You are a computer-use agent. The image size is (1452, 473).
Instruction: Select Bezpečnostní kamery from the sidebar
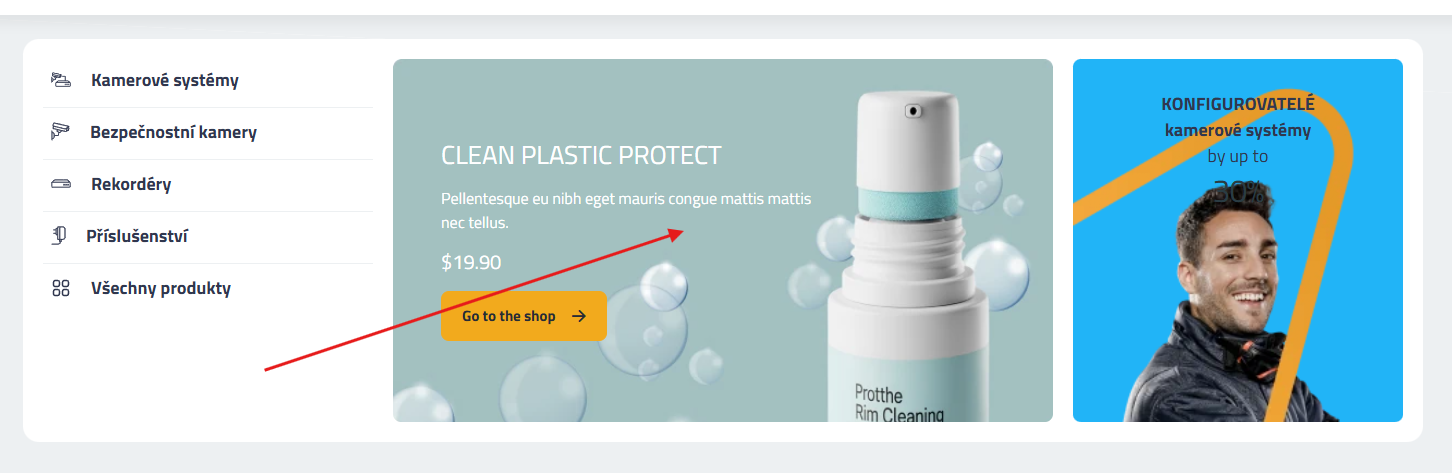(x=174, y=132)
